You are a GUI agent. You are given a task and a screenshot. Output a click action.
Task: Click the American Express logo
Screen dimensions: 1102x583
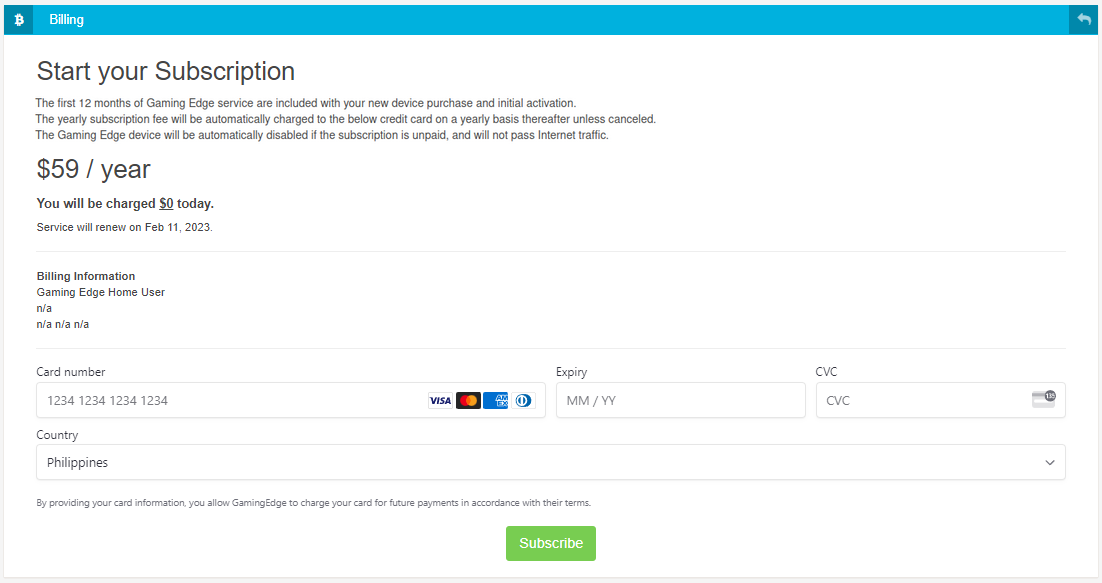(x=495, y=400)
